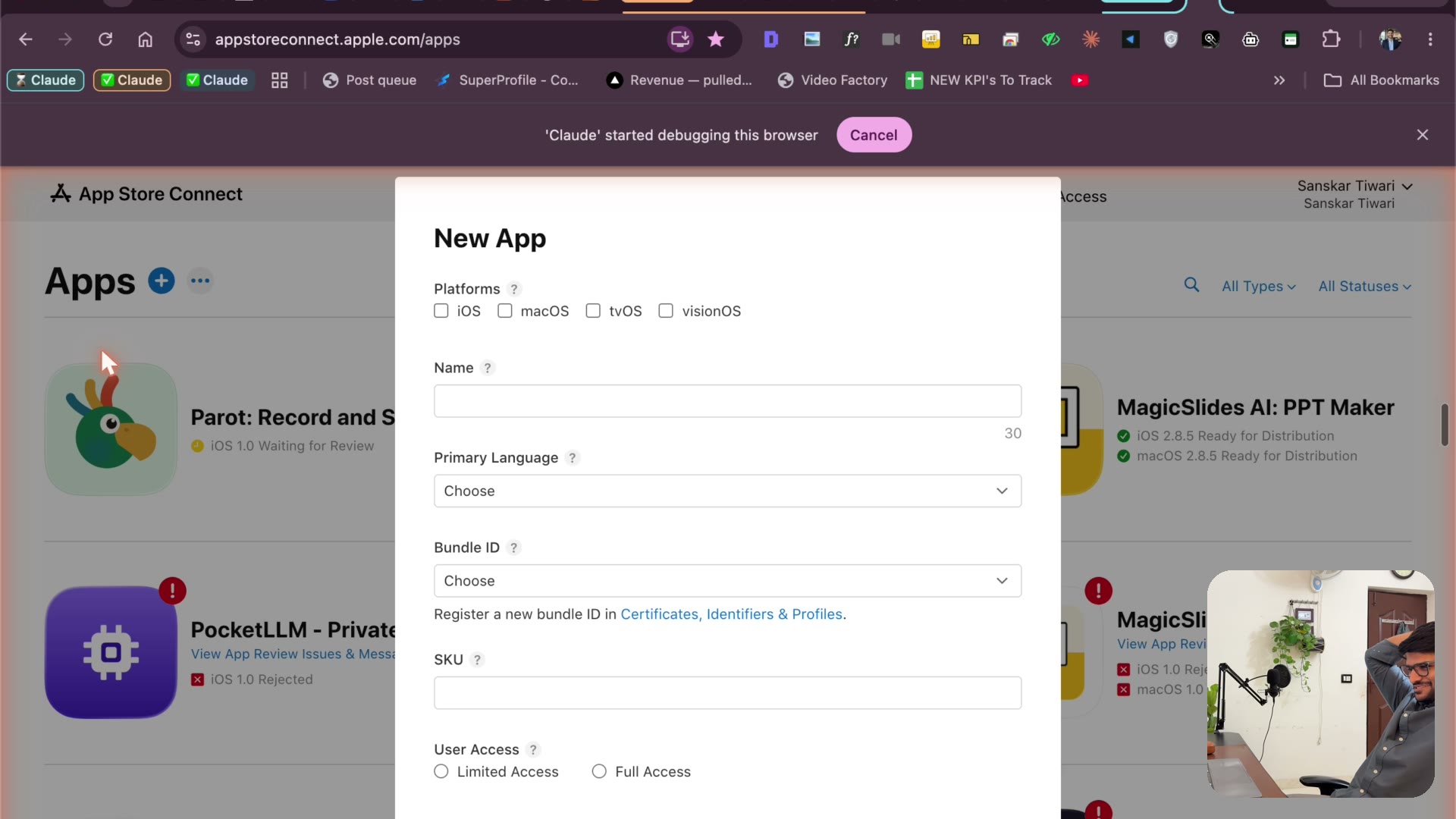Show help for Primary Language

coord(573,458)
